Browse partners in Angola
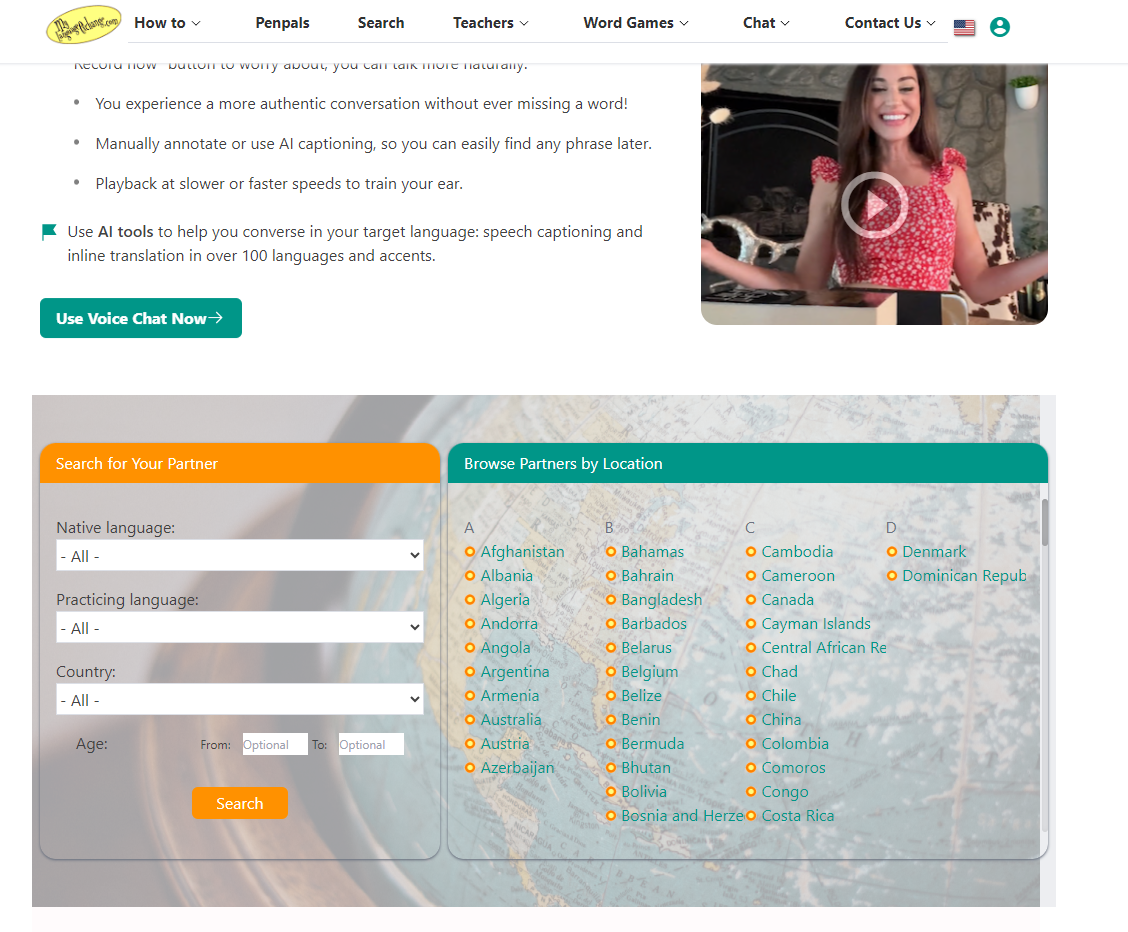The image size is (1128, 932). (x=505, y=648)
